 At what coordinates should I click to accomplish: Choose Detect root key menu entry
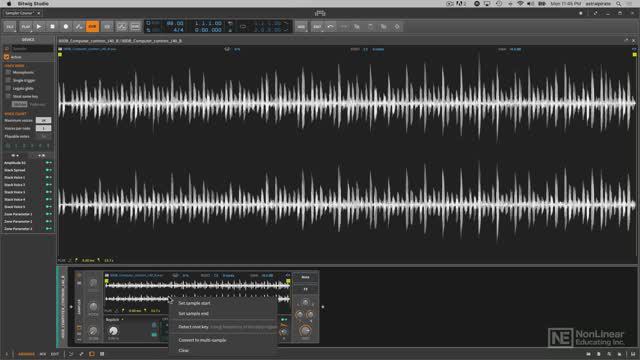[x=223, y=327]
